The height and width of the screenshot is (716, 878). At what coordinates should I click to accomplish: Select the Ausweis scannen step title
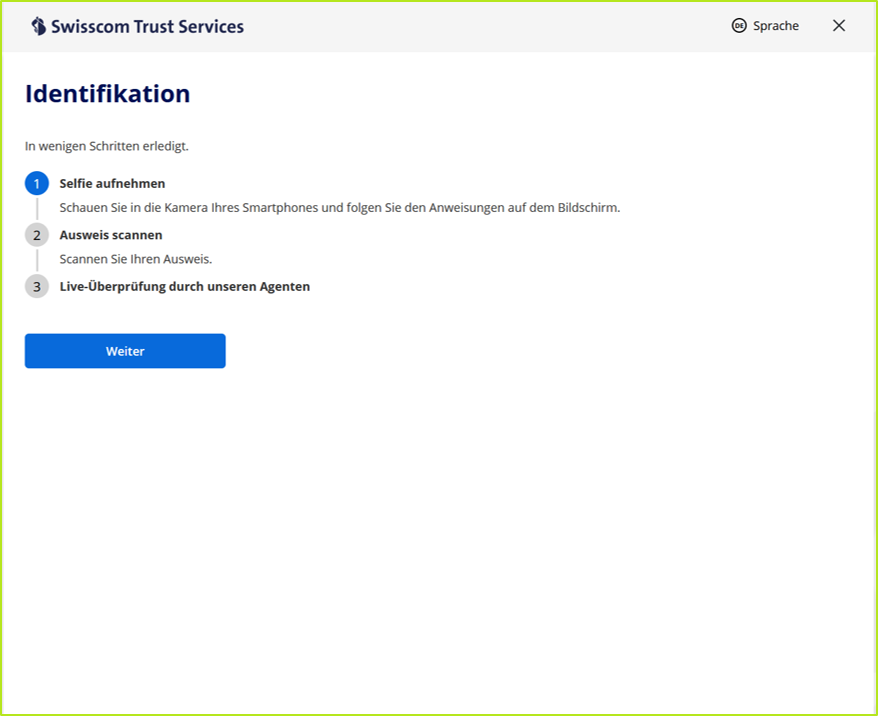(110, 235)
